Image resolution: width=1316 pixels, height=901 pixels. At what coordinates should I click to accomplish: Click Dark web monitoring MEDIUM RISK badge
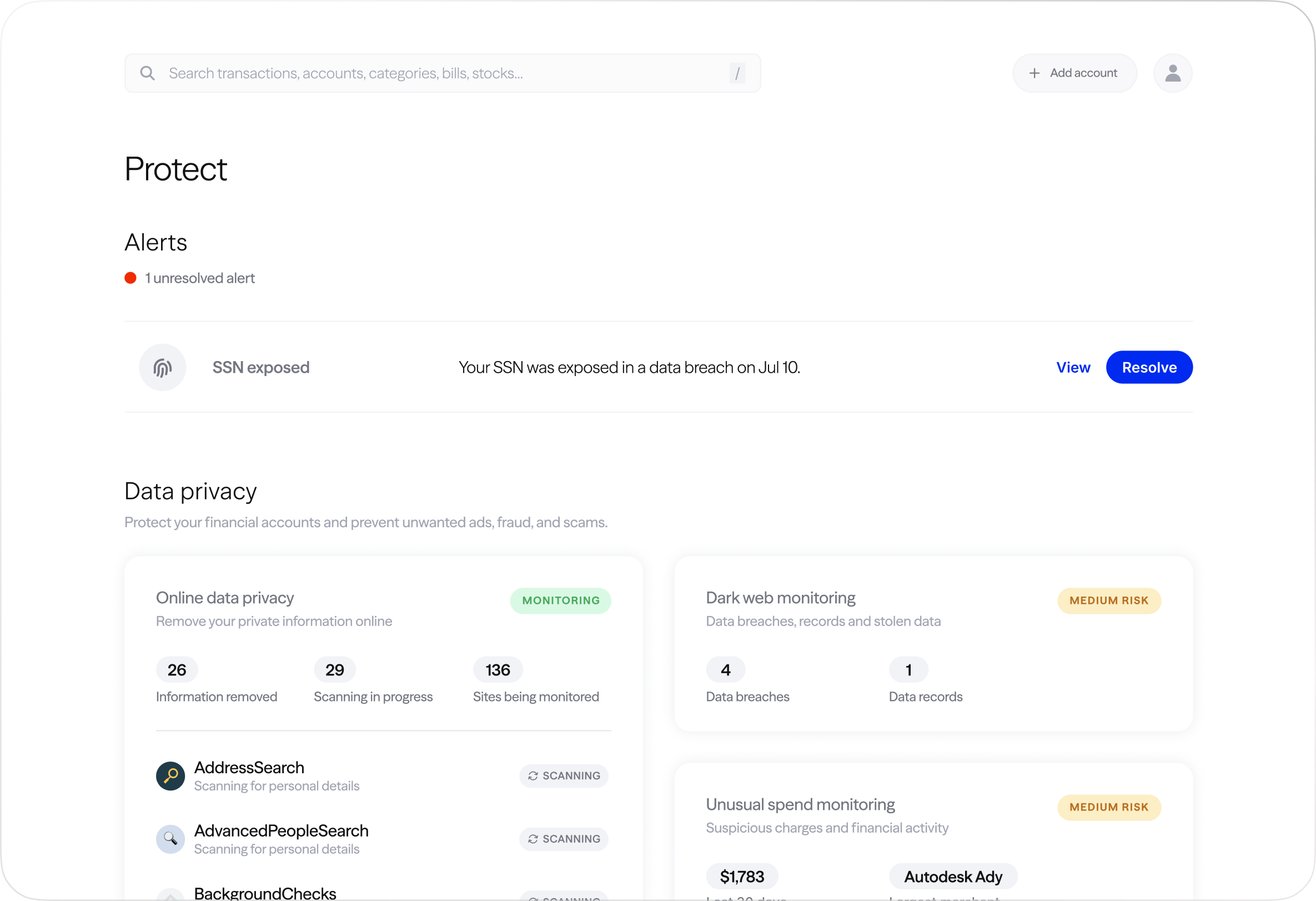click(1108, 600)
